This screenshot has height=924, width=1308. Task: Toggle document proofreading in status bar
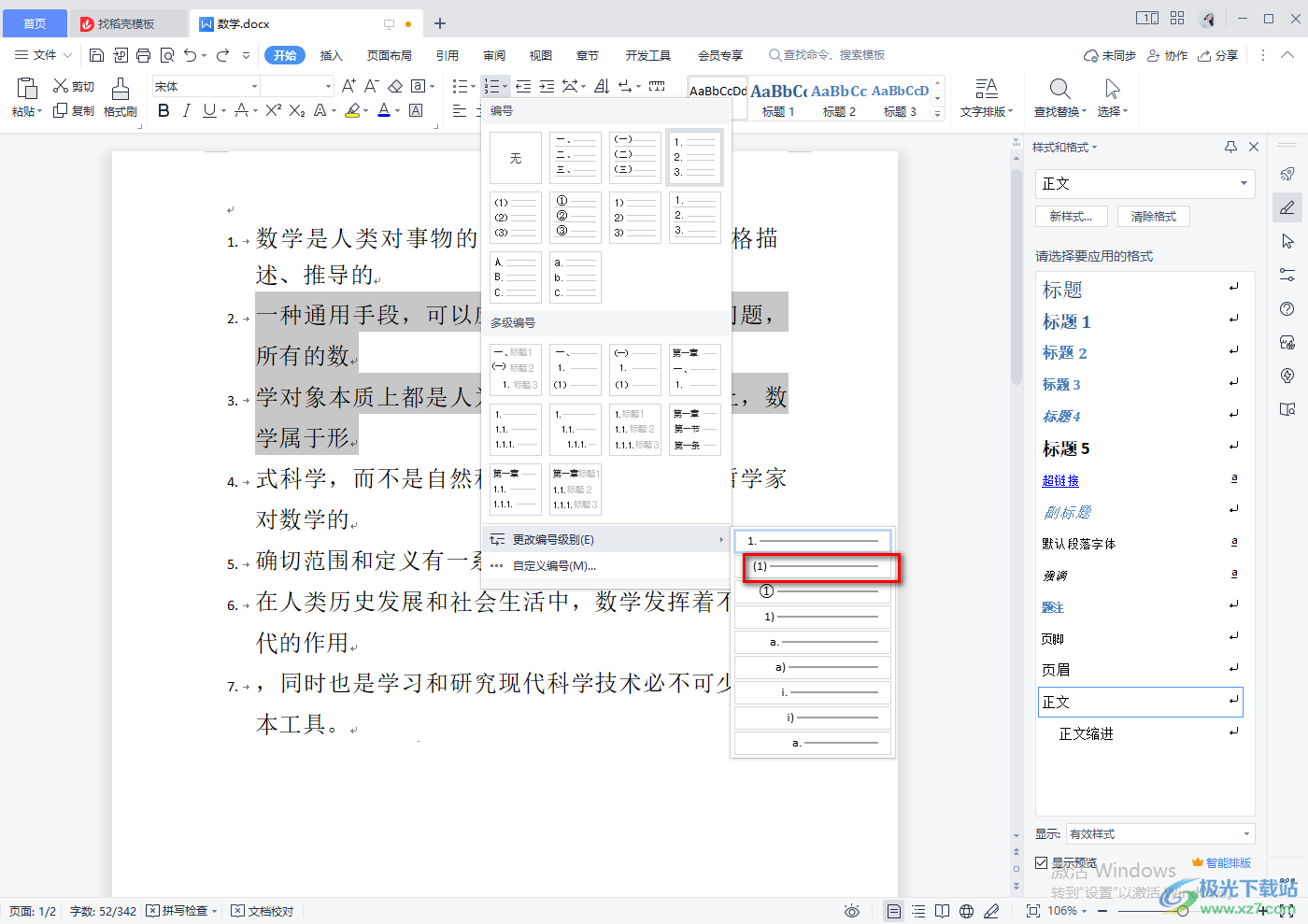click(x=263, y=911)
